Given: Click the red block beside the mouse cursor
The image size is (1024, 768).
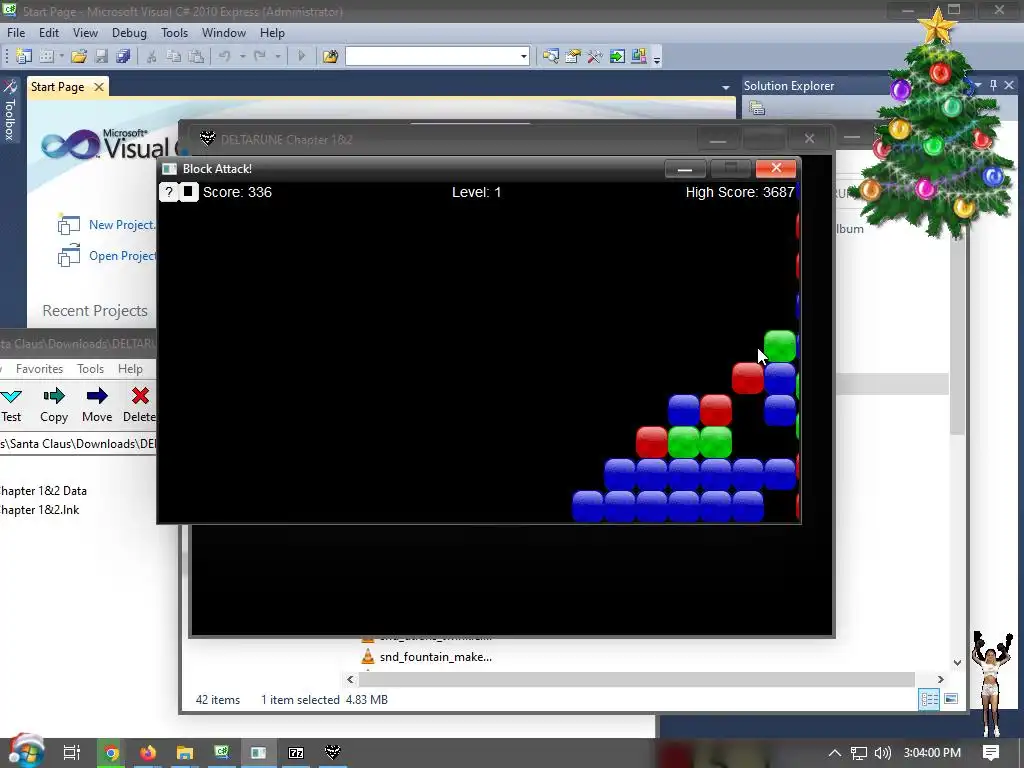Looking at the screenshot, I should click(748, 378).
